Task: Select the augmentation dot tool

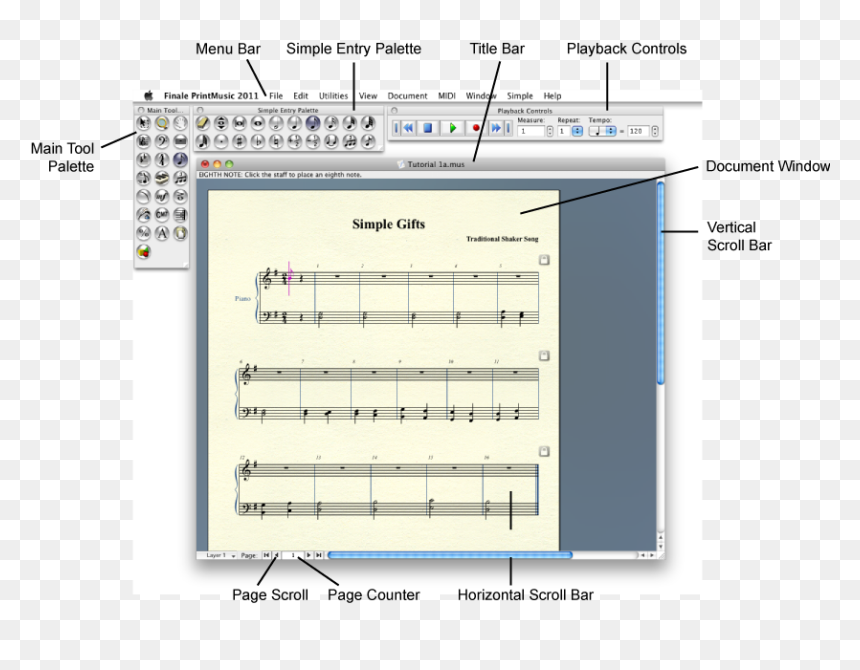Action: 221,141
